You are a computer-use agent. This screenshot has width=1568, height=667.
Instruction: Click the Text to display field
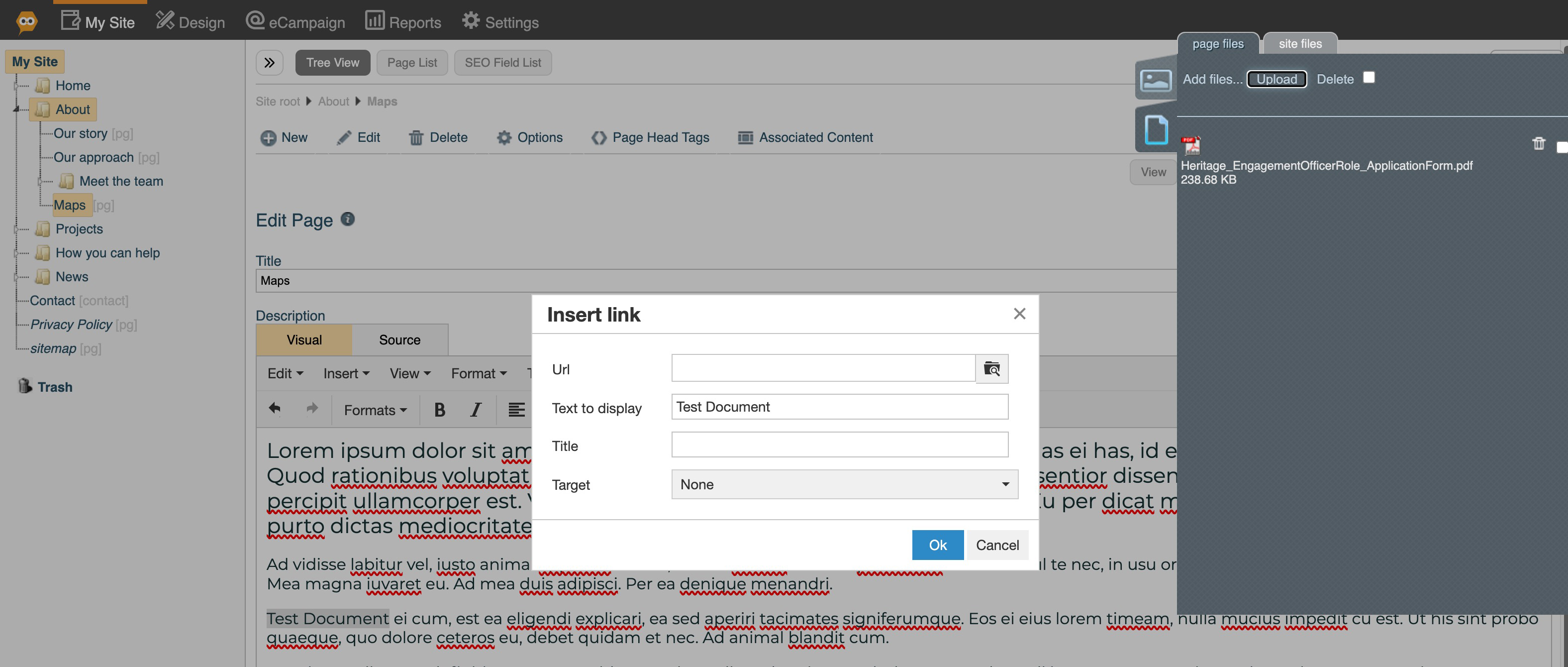839,407
